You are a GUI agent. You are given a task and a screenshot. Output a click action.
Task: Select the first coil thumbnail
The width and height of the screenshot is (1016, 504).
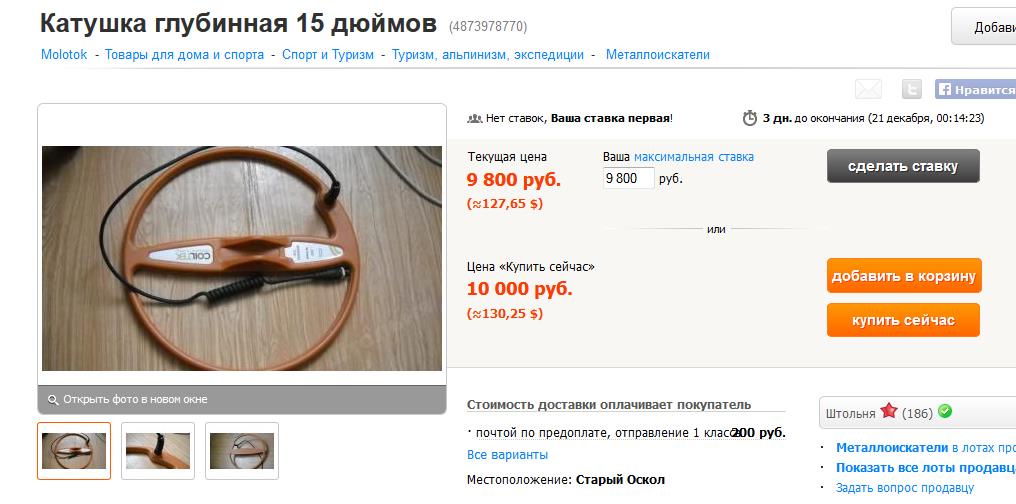point(74,451)
